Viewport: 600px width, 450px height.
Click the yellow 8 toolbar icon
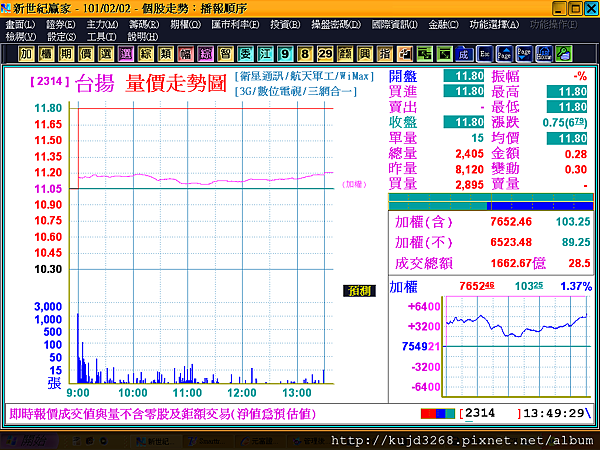305,54
